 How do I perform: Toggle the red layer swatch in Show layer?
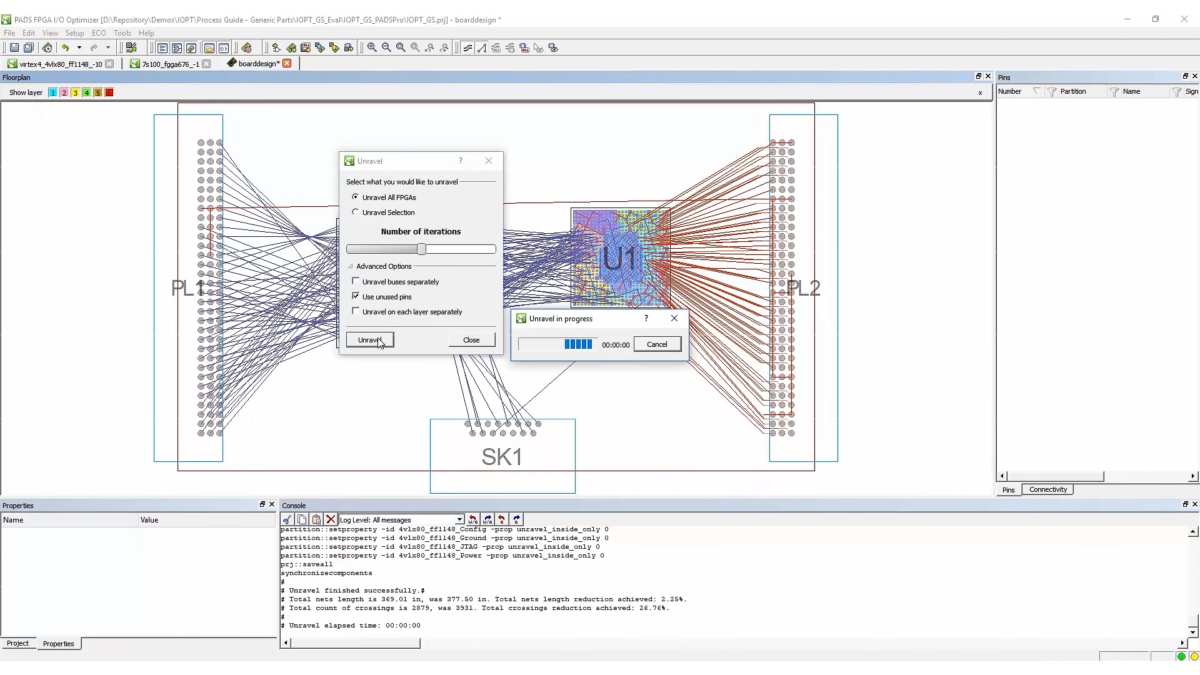109,93
